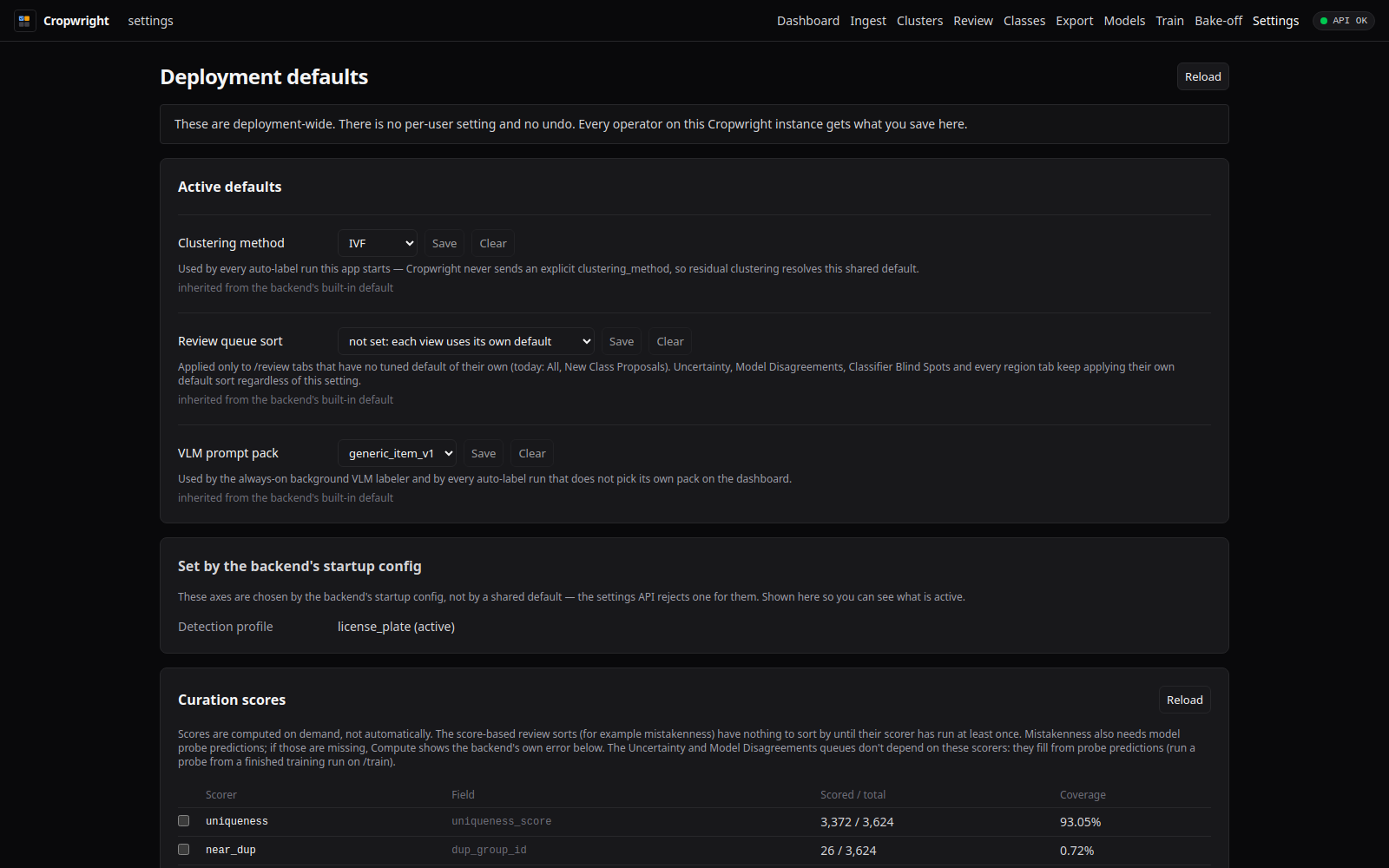Click the Cropwright logo icon
This screenshot has height=868, width=1389.
24,21
